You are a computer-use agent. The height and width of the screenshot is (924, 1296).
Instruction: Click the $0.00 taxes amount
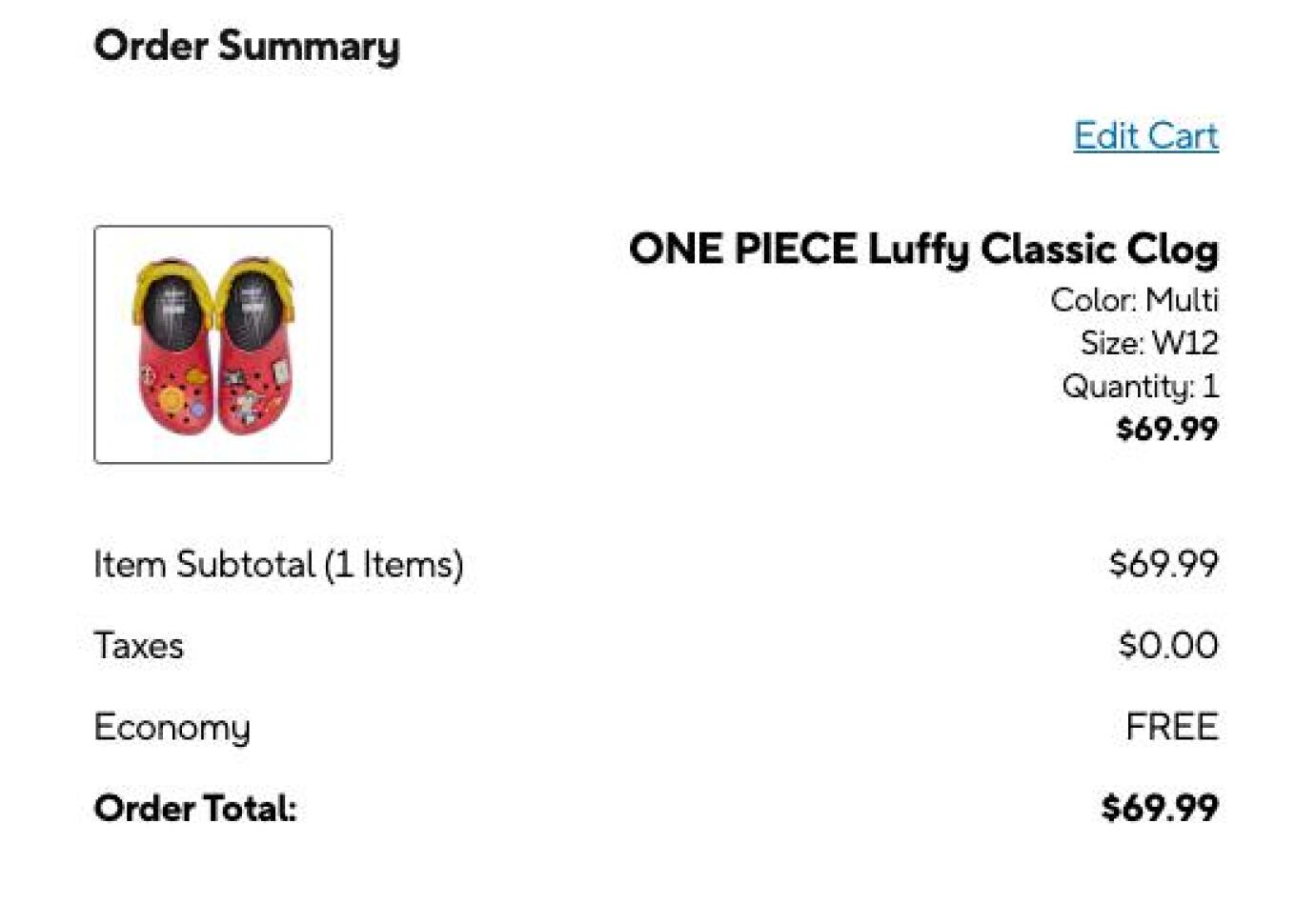(1167, 646)
